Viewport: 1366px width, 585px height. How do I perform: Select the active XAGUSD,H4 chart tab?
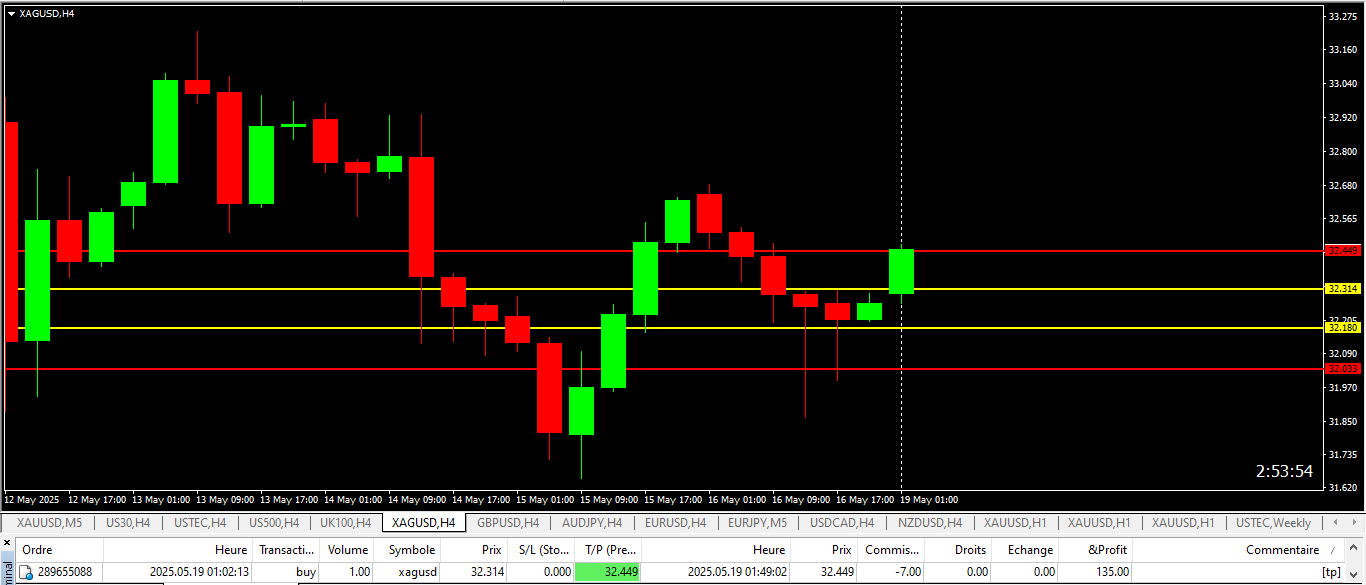point(424,522)
